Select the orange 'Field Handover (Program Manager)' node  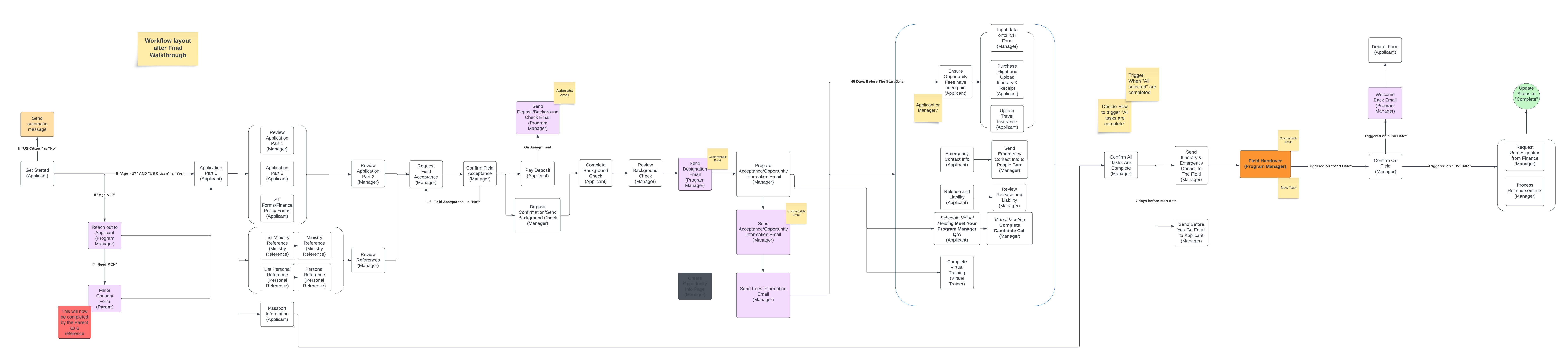pyautogui.click(x=1265, y=164)
